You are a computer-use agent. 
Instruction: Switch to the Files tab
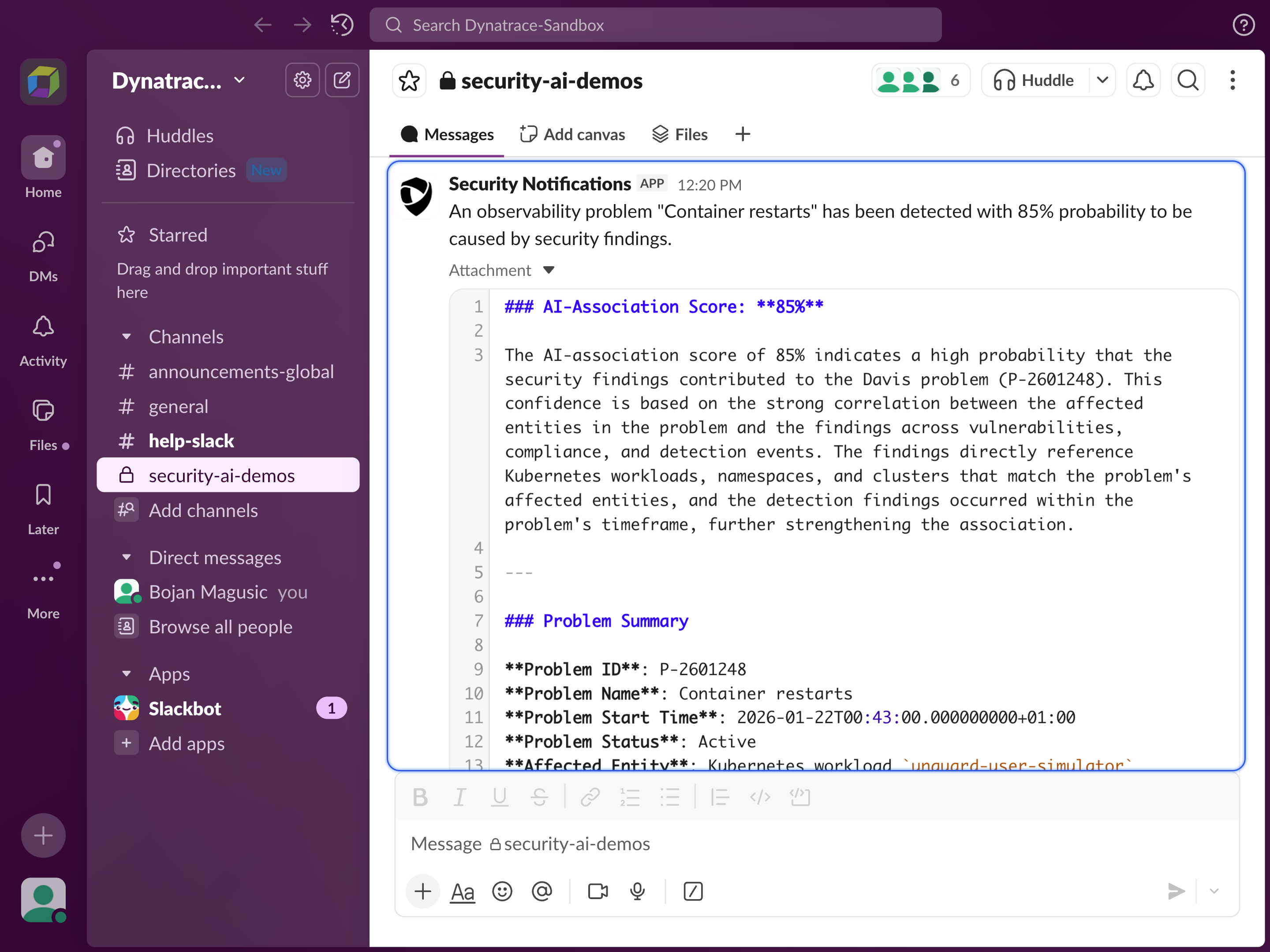click(680, 134)
